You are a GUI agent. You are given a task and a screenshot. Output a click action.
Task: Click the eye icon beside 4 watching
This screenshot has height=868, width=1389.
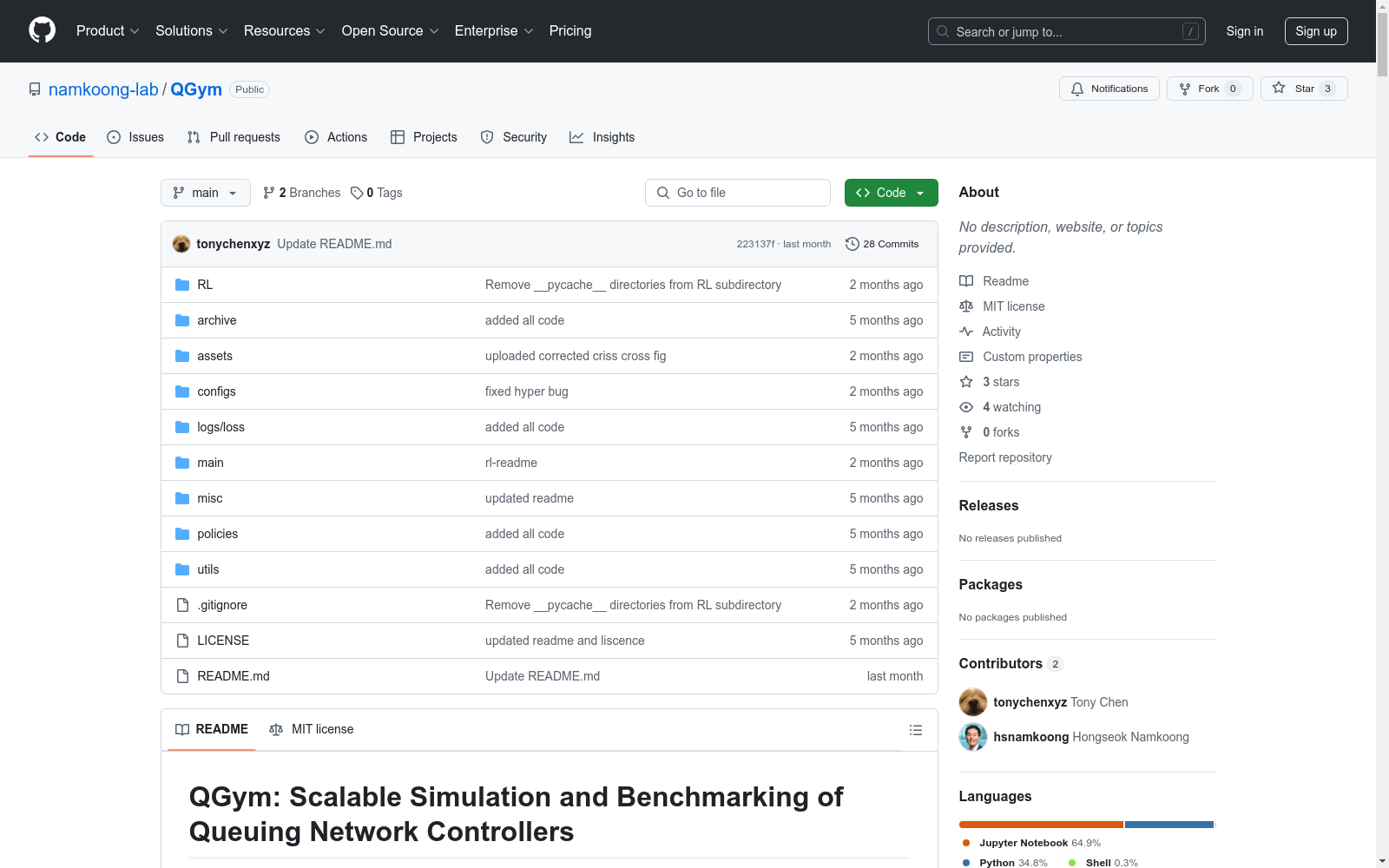pyautogui.click(x=966, y=407)
